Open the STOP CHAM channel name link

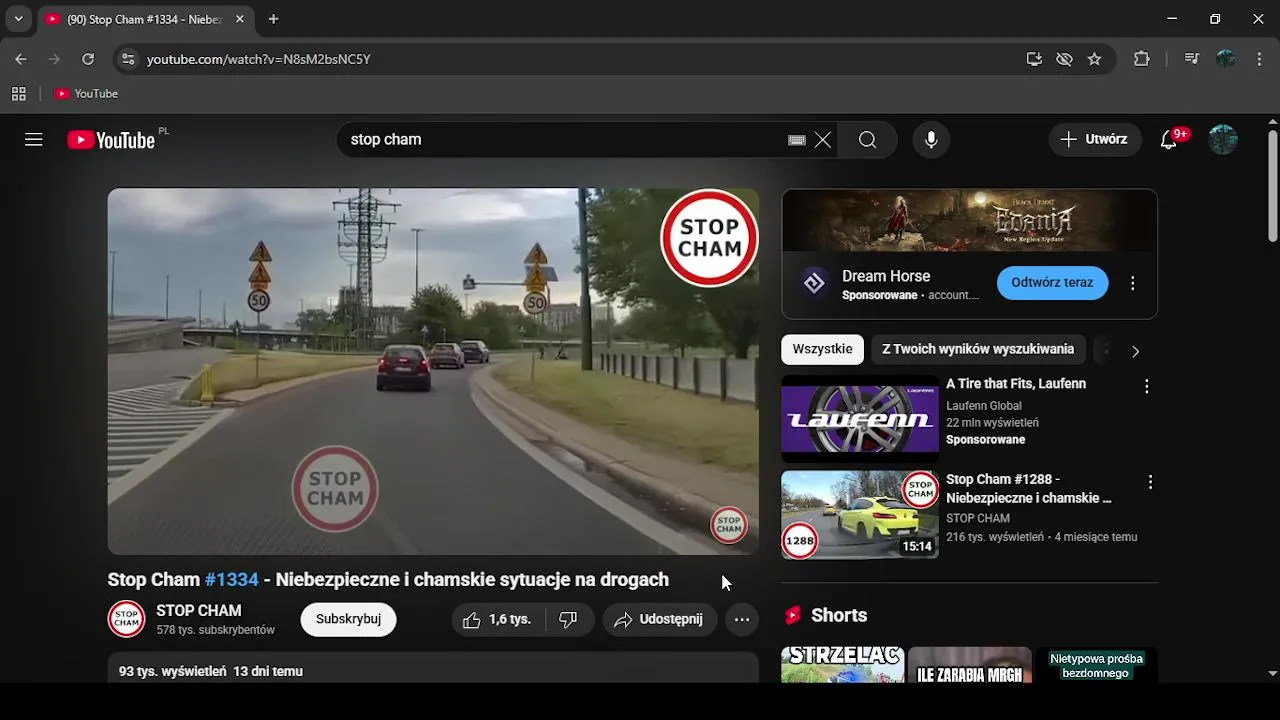(199, 611)
